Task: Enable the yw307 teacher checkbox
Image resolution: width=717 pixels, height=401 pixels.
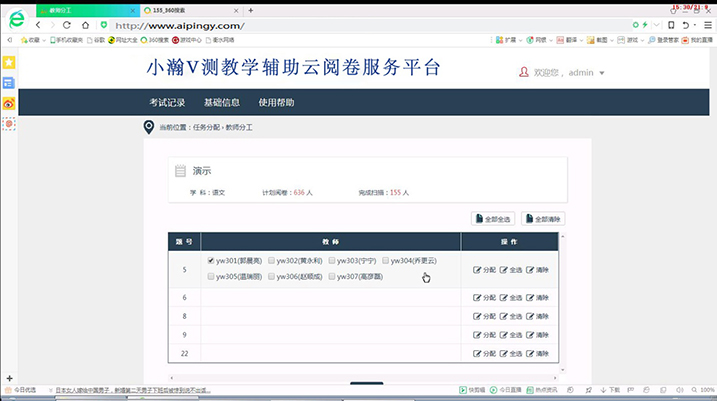Action: (331, 276)
